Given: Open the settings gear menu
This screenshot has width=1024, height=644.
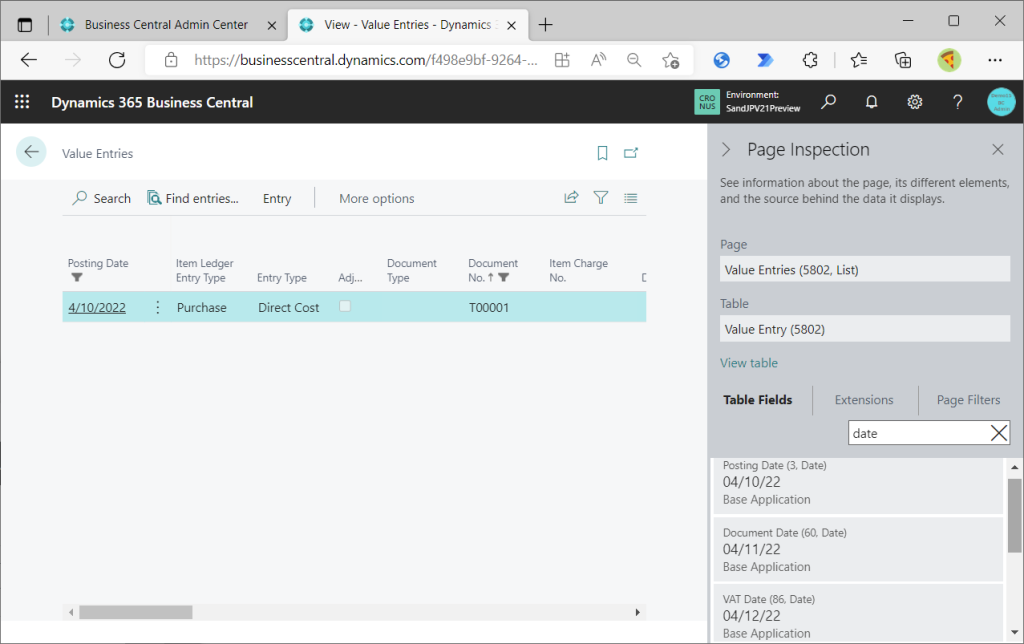Looking at the screenshot, I should pos(914,102).
